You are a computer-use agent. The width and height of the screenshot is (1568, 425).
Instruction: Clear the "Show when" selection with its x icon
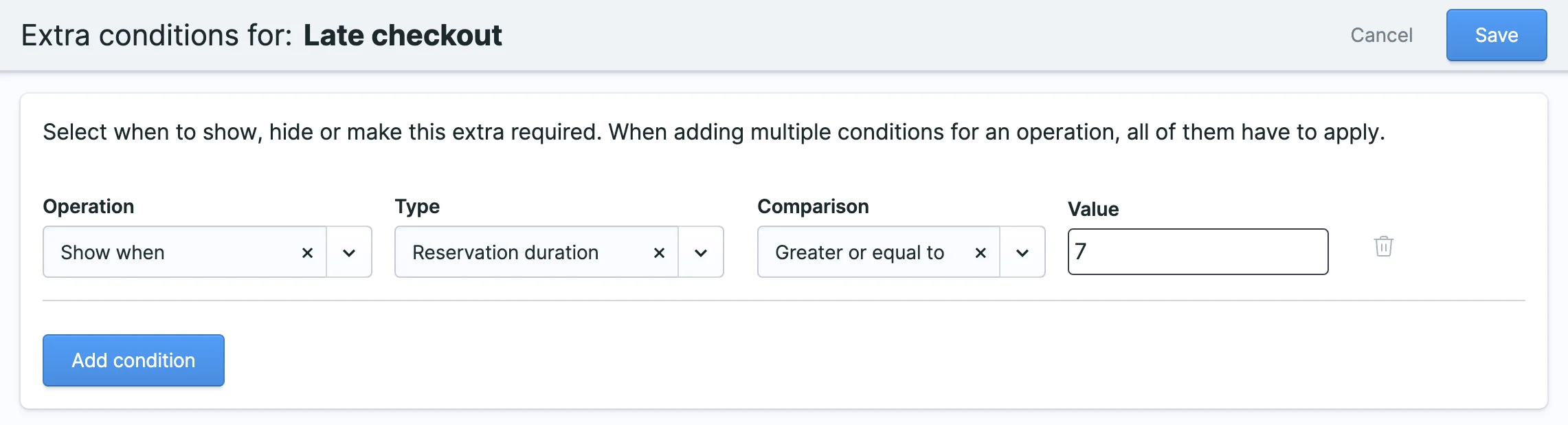pos(308,252)
